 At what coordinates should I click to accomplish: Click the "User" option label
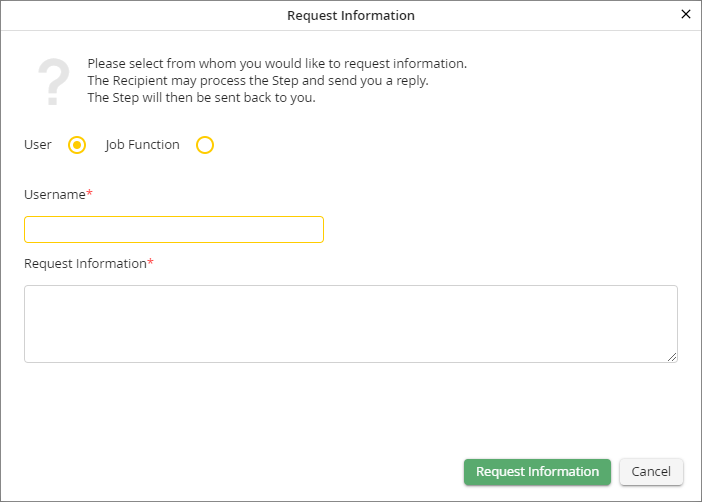[38, 145]
